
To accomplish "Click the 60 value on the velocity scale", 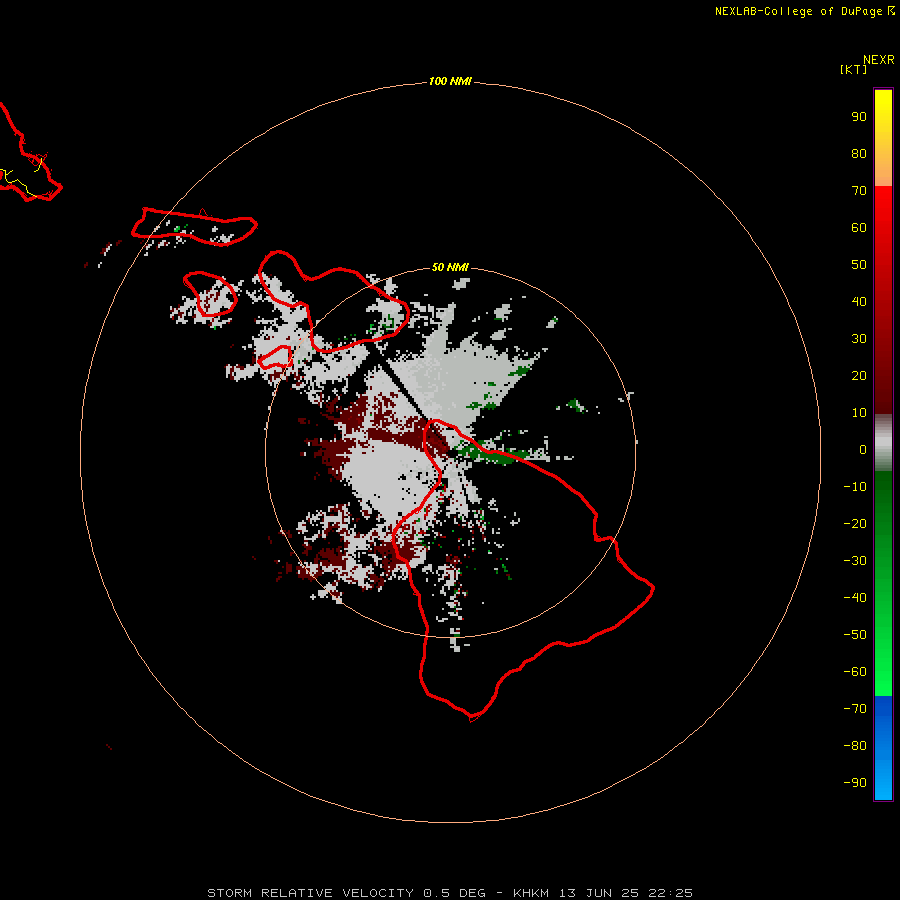I will 859,228.
